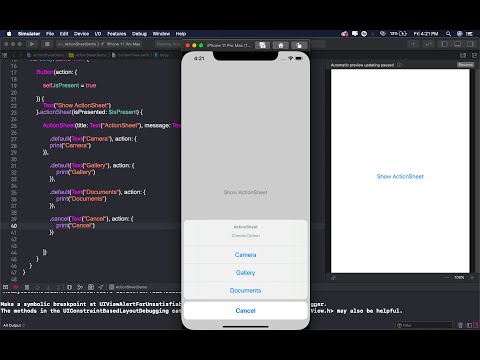This screenshot has width=480, height=360.
Task: Open ActionSheetDemo folder crumb in jump bar
Action: 88,55
